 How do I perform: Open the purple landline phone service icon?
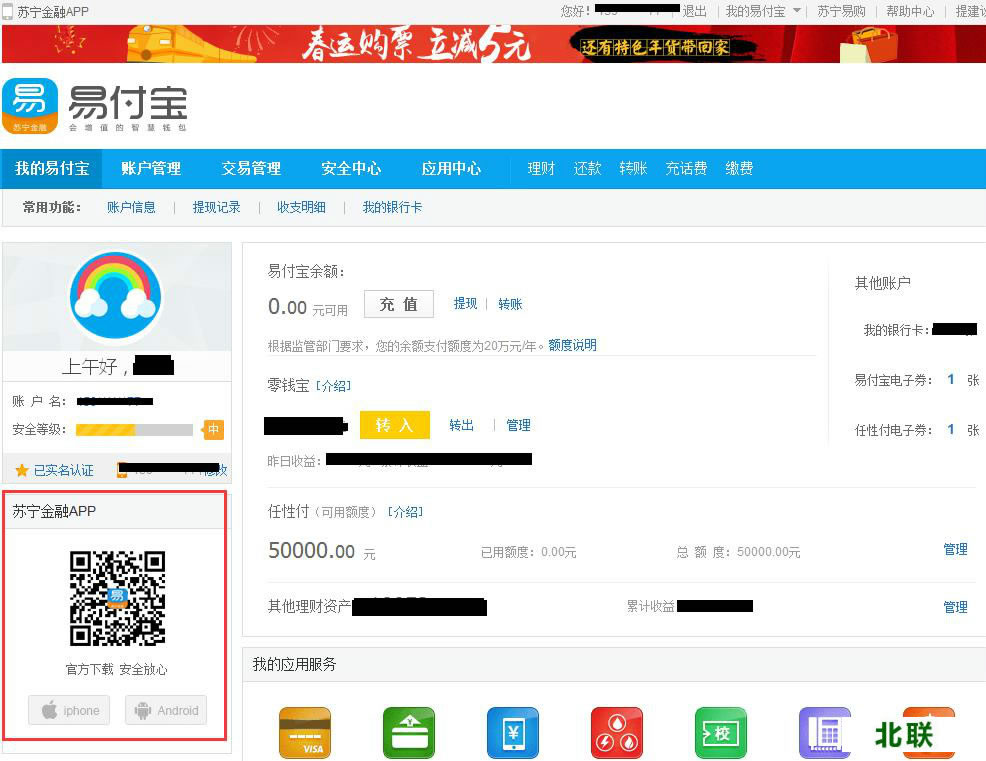pos(824,733)
